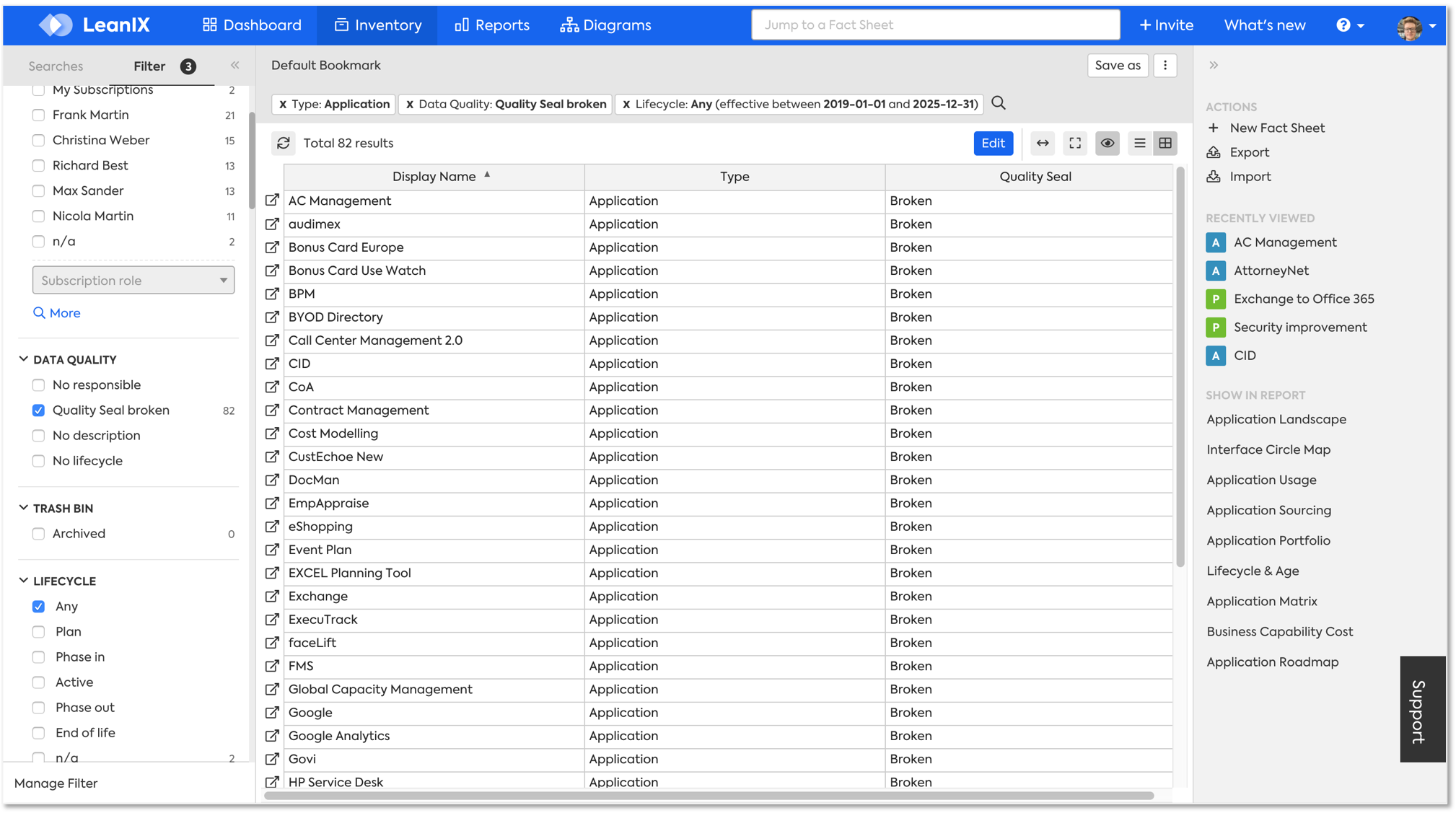Image resolution: width=1456 pixels, height=813 pixels.
Task: Toggle fullscreen table view icon
Action: (1075, 143)
